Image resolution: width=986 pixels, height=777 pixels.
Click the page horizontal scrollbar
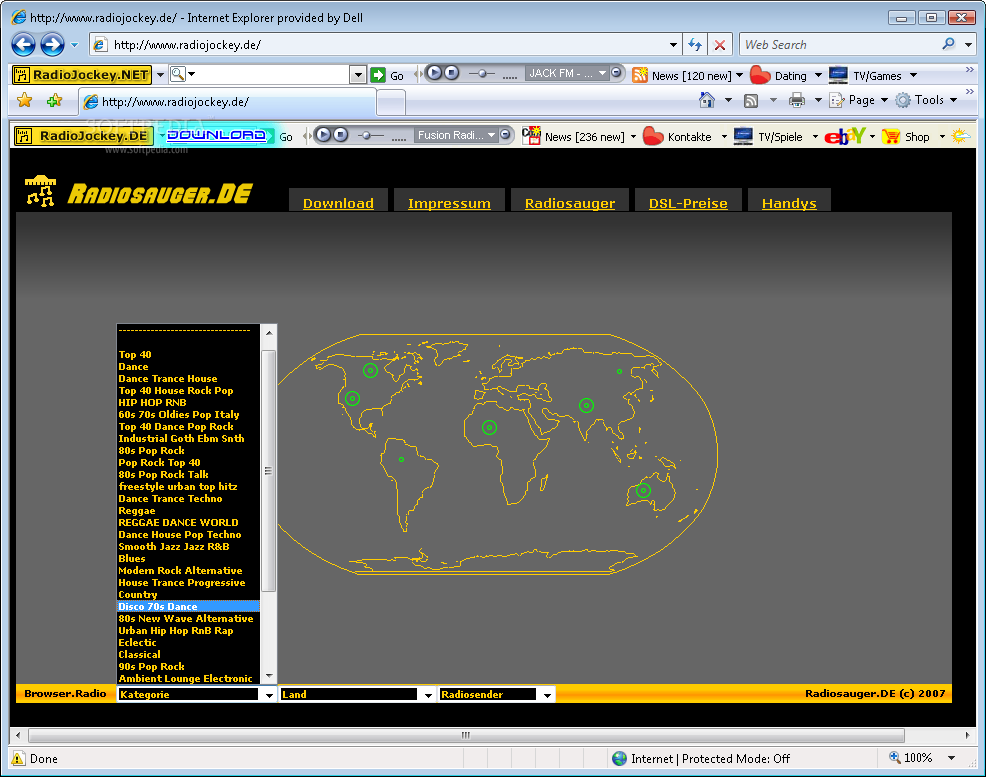pyautogui.click(x=466, y=735)
